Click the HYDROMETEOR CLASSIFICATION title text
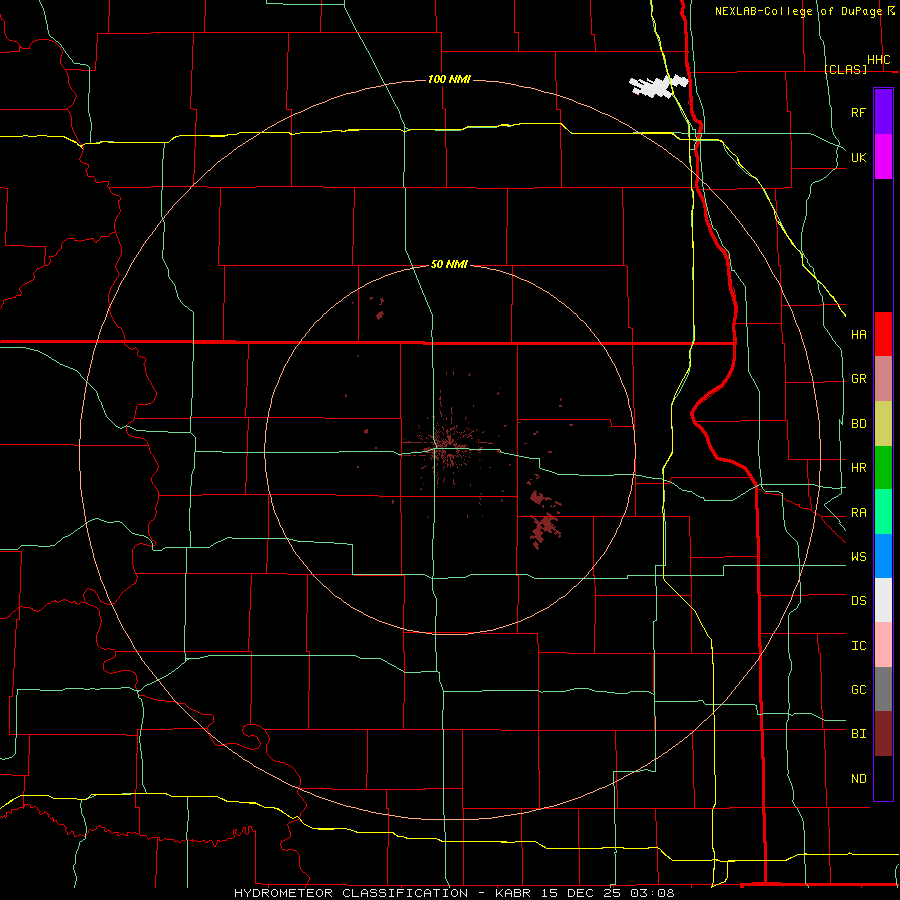This screenshot has width=900, height=900. (351, 893)
